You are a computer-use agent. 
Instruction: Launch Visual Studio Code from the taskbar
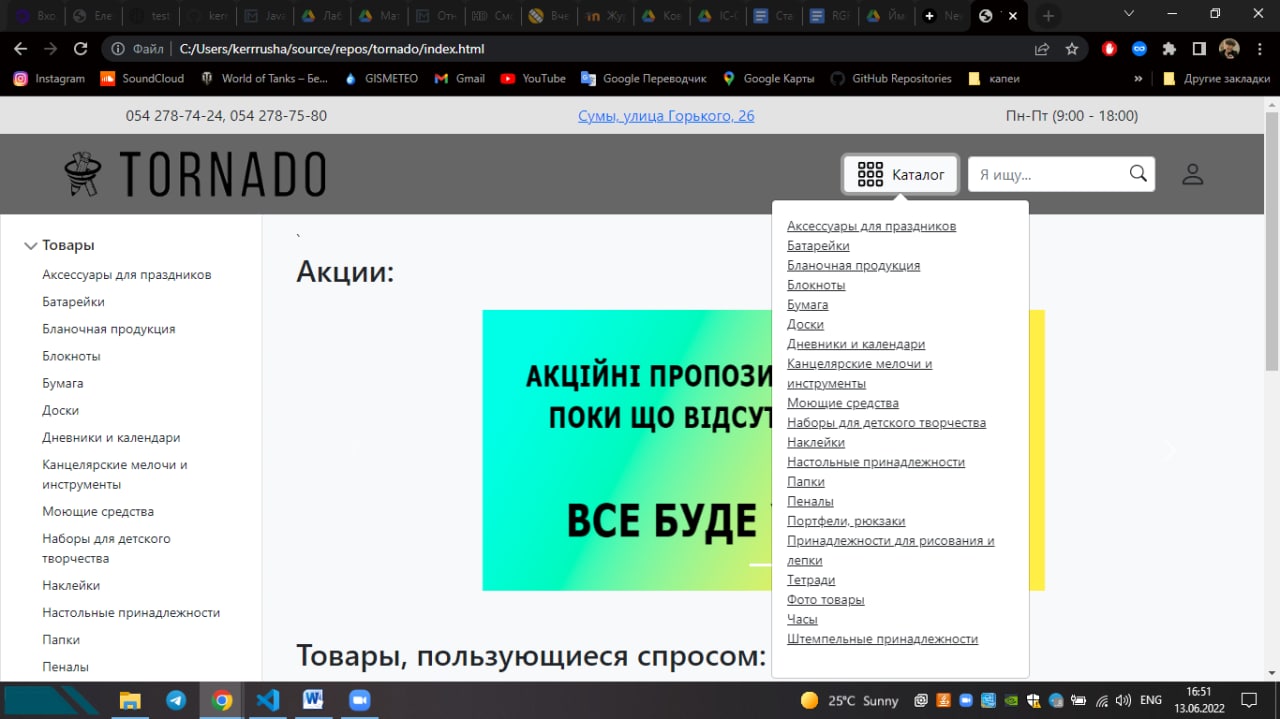(x=268, y=700)
